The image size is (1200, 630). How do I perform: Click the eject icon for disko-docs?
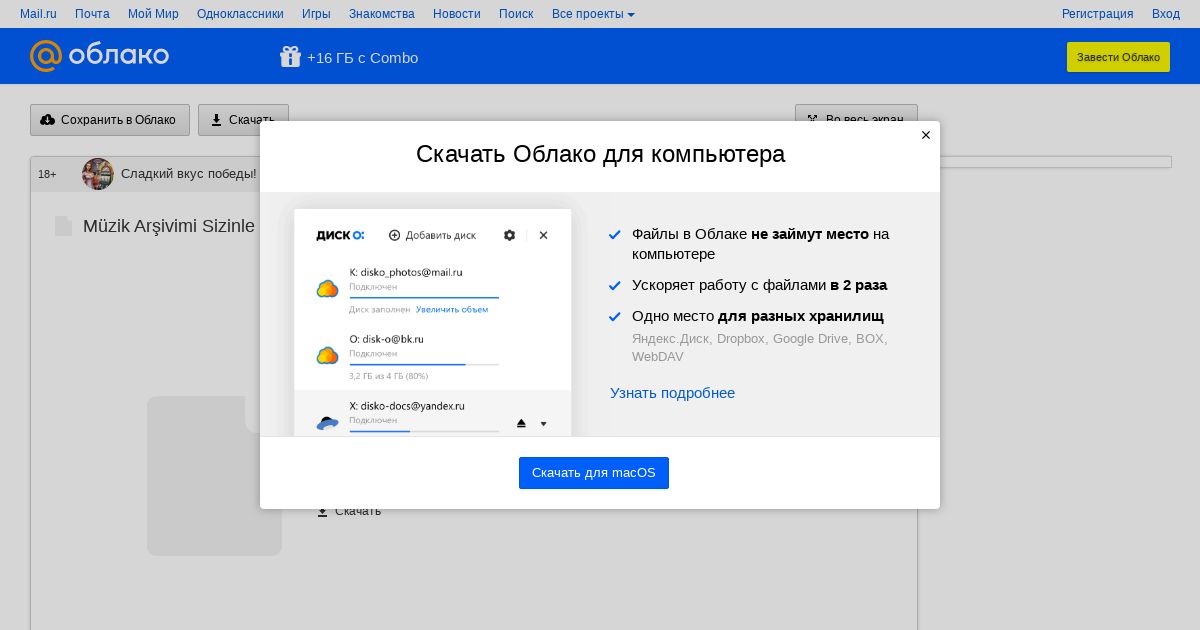click(x=521, y=423)
